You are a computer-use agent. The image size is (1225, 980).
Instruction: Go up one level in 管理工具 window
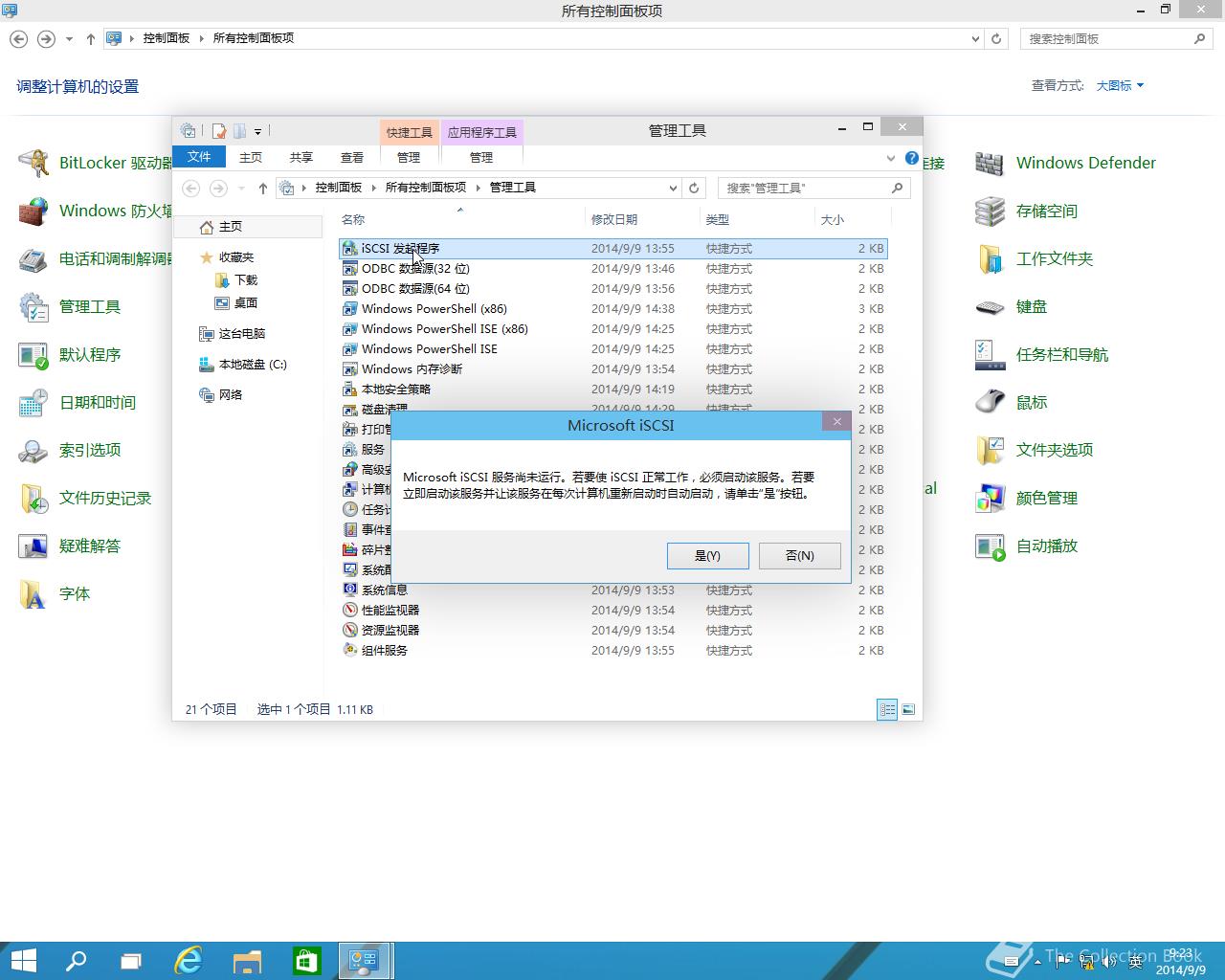263,189
